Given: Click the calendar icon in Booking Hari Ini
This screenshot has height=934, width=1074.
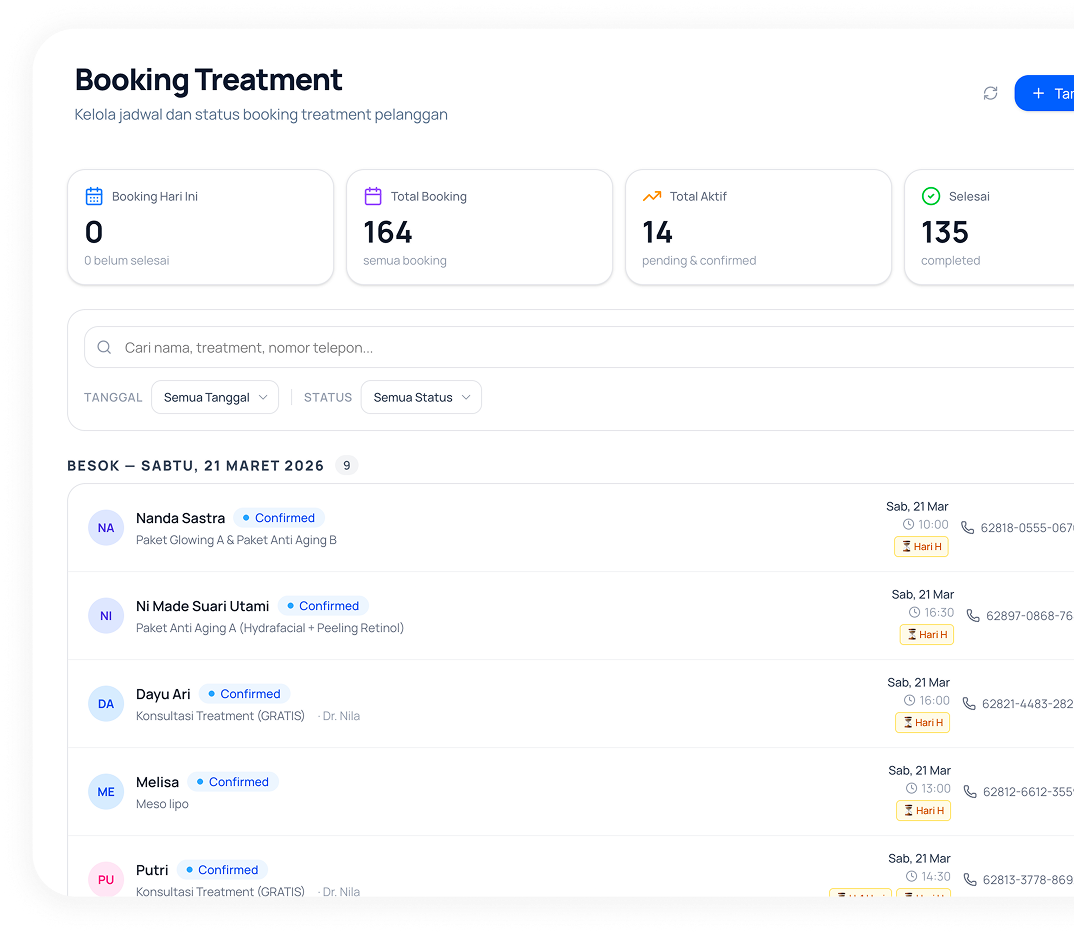Looking at the screenshot, I should pos(94,196).
